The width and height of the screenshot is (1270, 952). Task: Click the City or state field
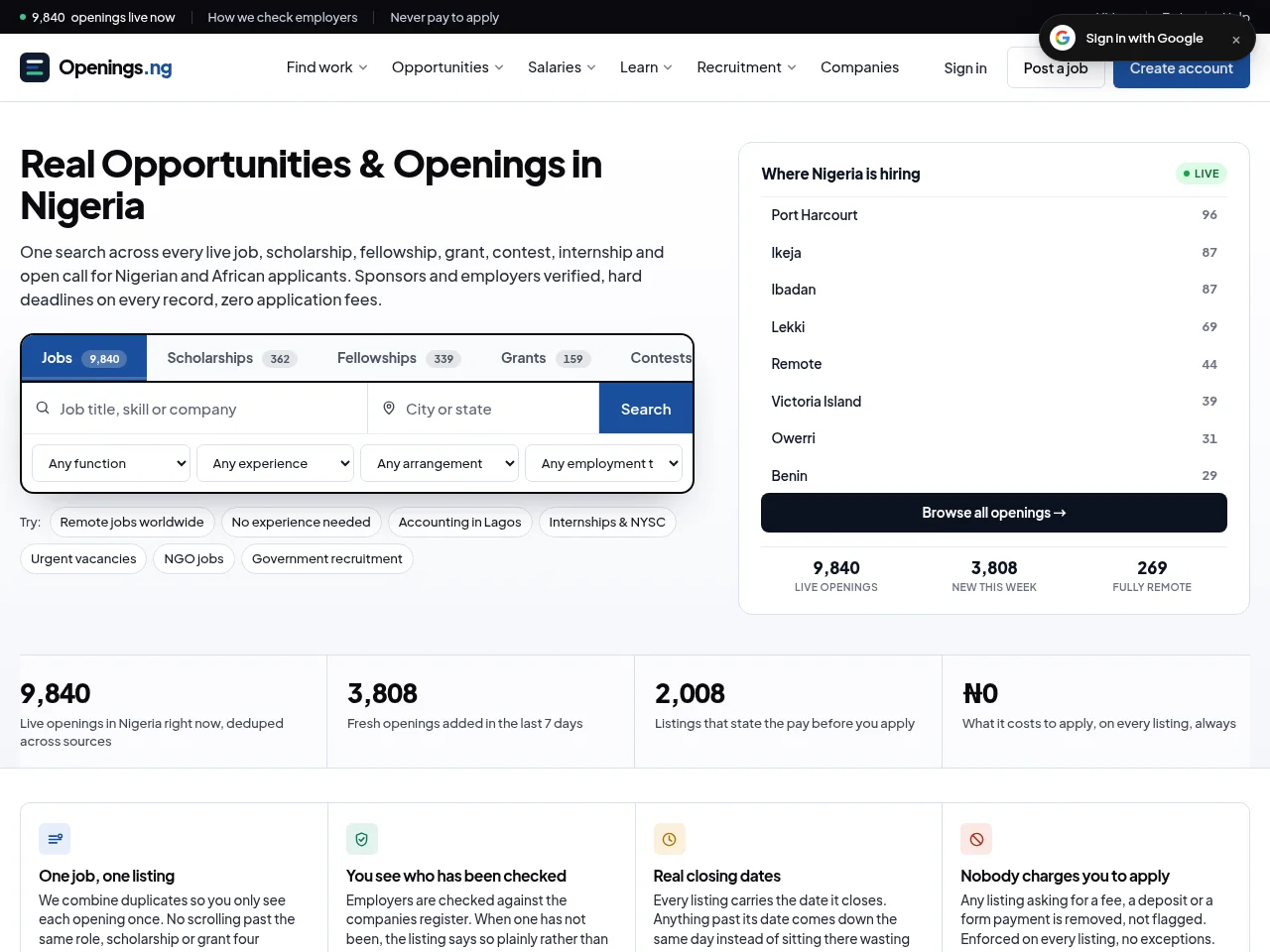pos(483,409)
